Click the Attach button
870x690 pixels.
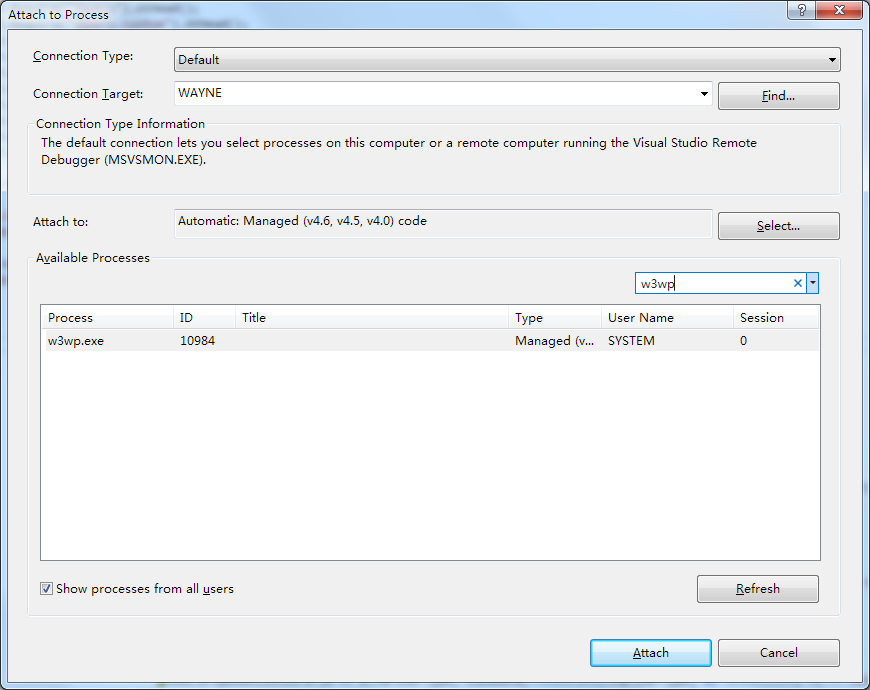click(x=650, y=653)
